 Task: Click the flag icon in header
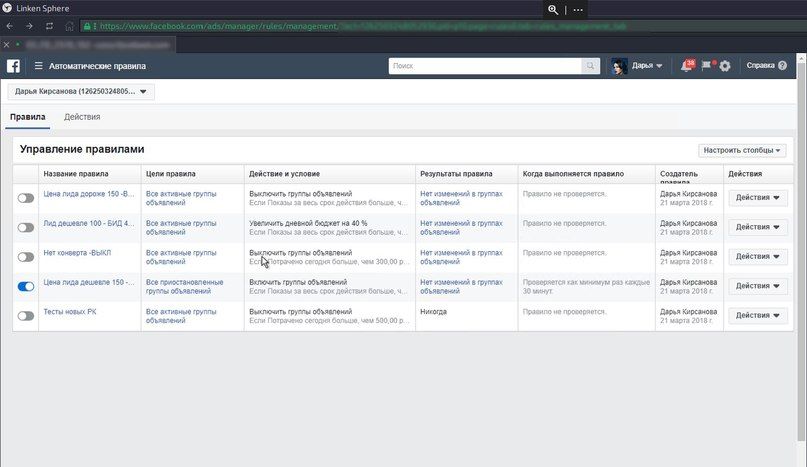707,65
